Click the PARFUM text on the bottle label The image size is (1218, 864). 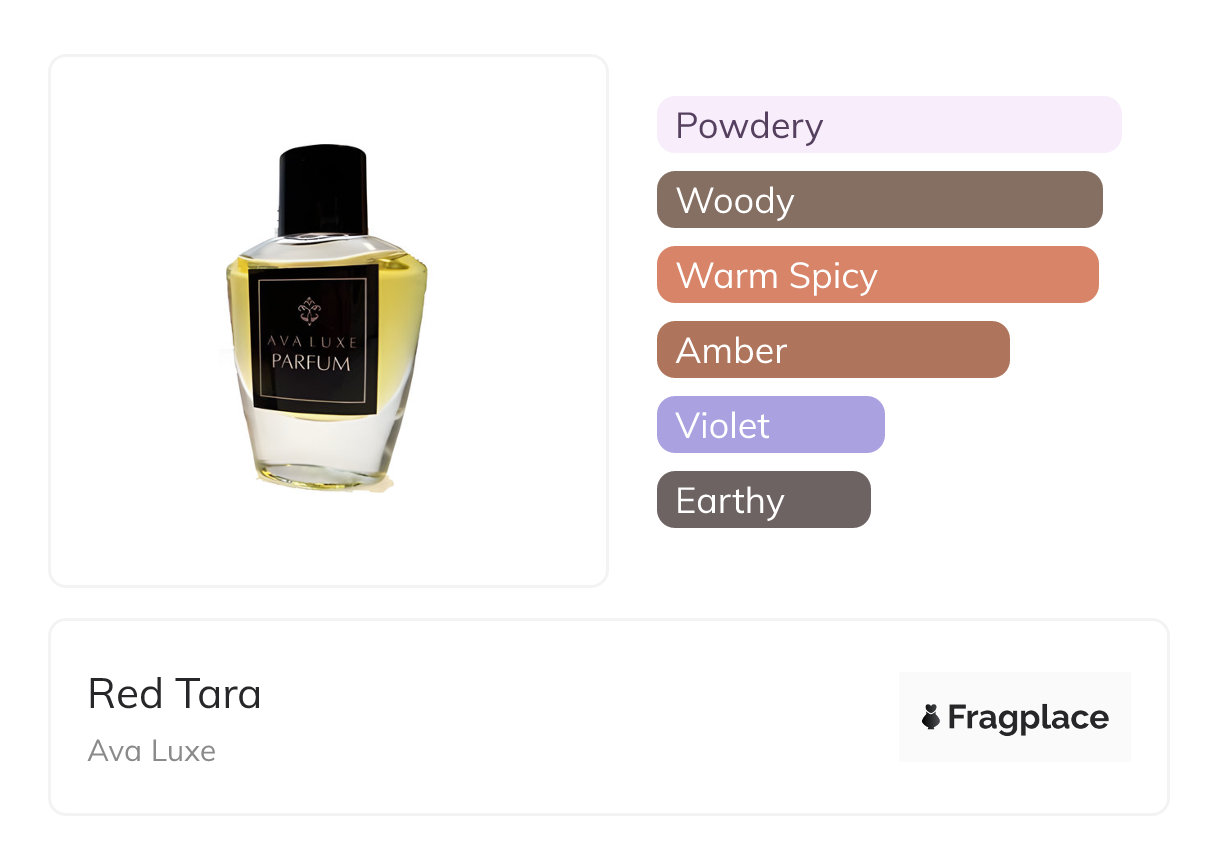(x=310, y=362)
